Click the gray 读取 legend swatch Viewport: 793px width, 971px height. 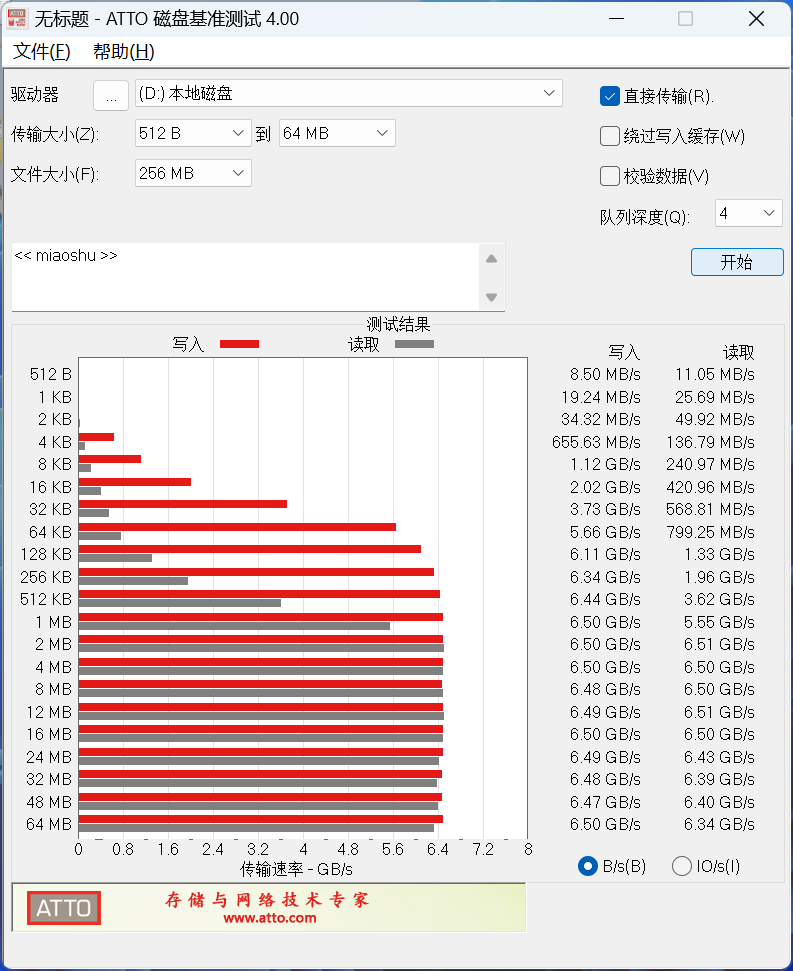(x=414, y=344)
